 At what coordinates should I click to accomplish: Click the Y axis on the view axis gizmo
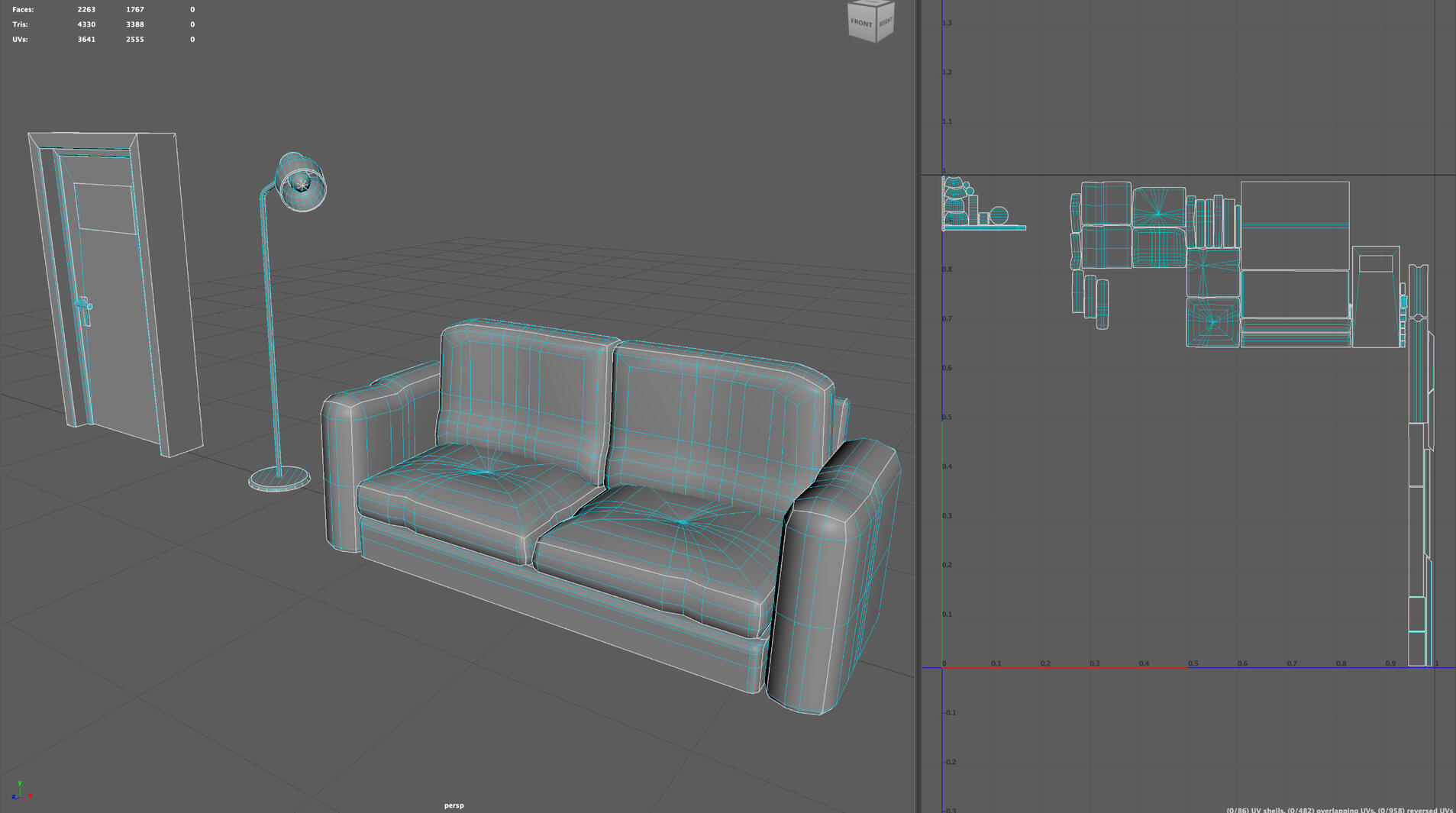coord(20,783)
